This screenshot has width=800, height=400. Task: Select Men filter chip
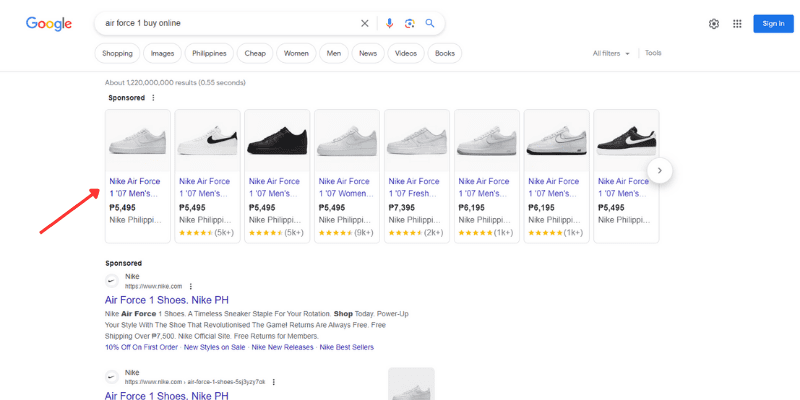(334, 53)
